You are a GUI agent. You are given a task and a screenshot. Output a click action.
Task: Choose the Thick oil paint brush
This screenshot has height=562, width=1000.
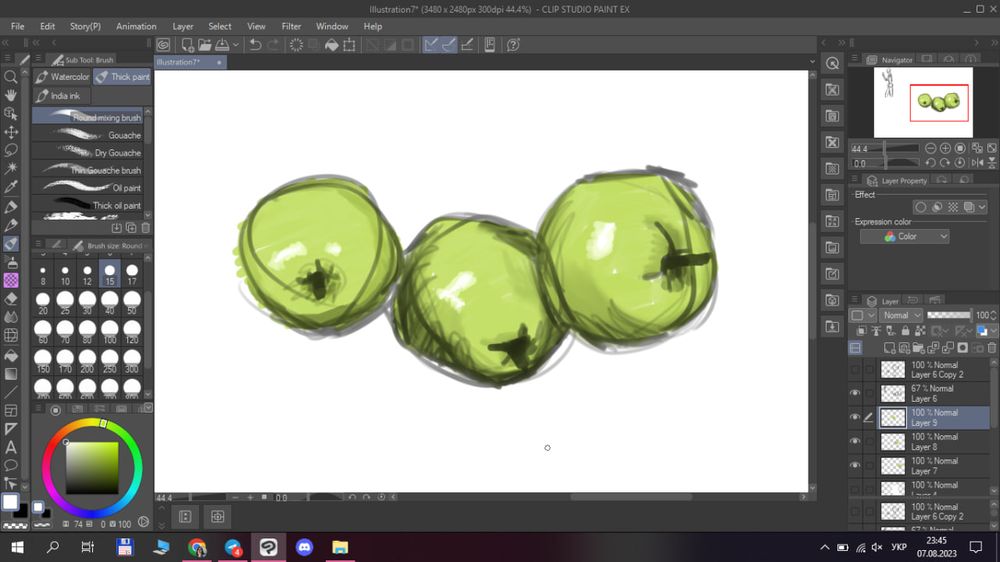pyautogui.click(x=88, y=205)
